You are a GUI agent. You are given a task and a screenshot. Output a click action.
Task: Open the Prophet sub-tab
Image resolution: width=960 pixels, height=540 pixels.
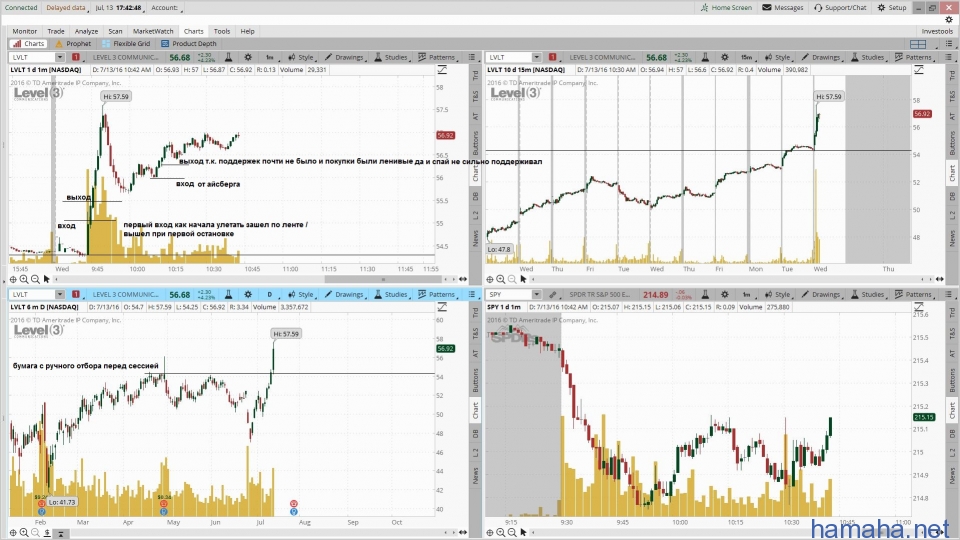tap(73, 43)
